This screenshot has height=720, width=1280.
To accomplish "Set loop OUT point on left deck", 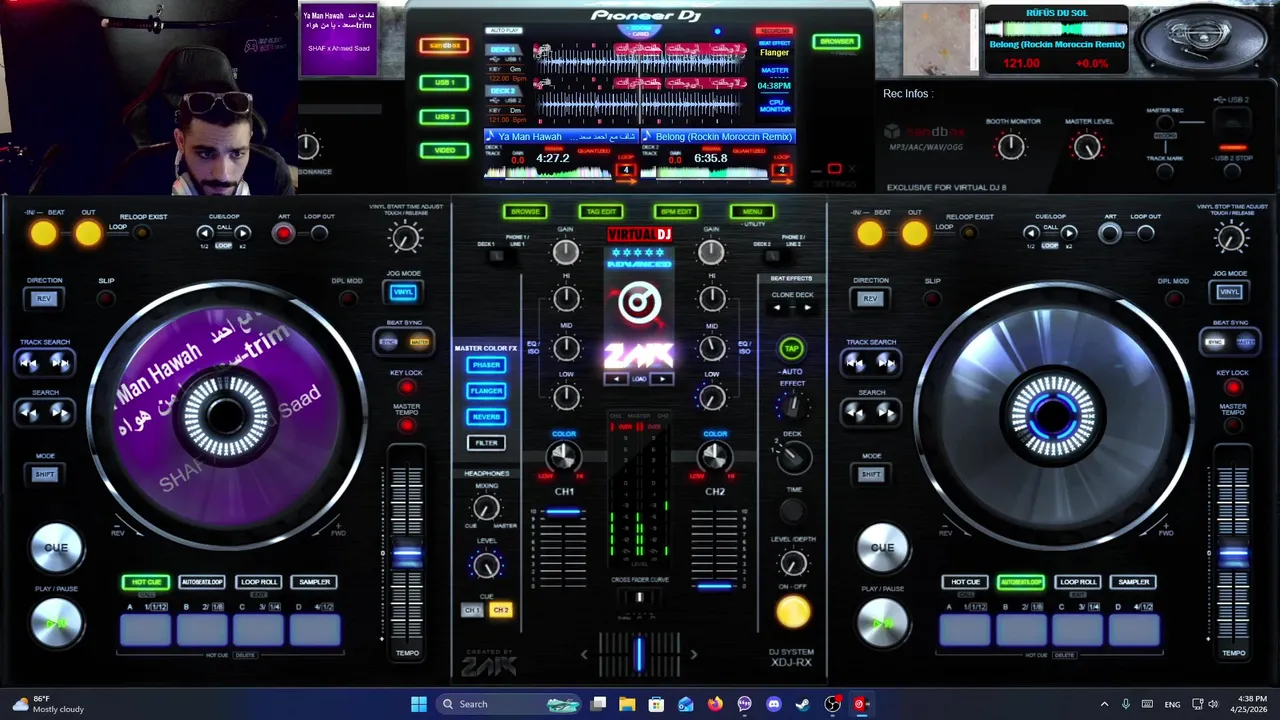I will [x=88, y=233].
